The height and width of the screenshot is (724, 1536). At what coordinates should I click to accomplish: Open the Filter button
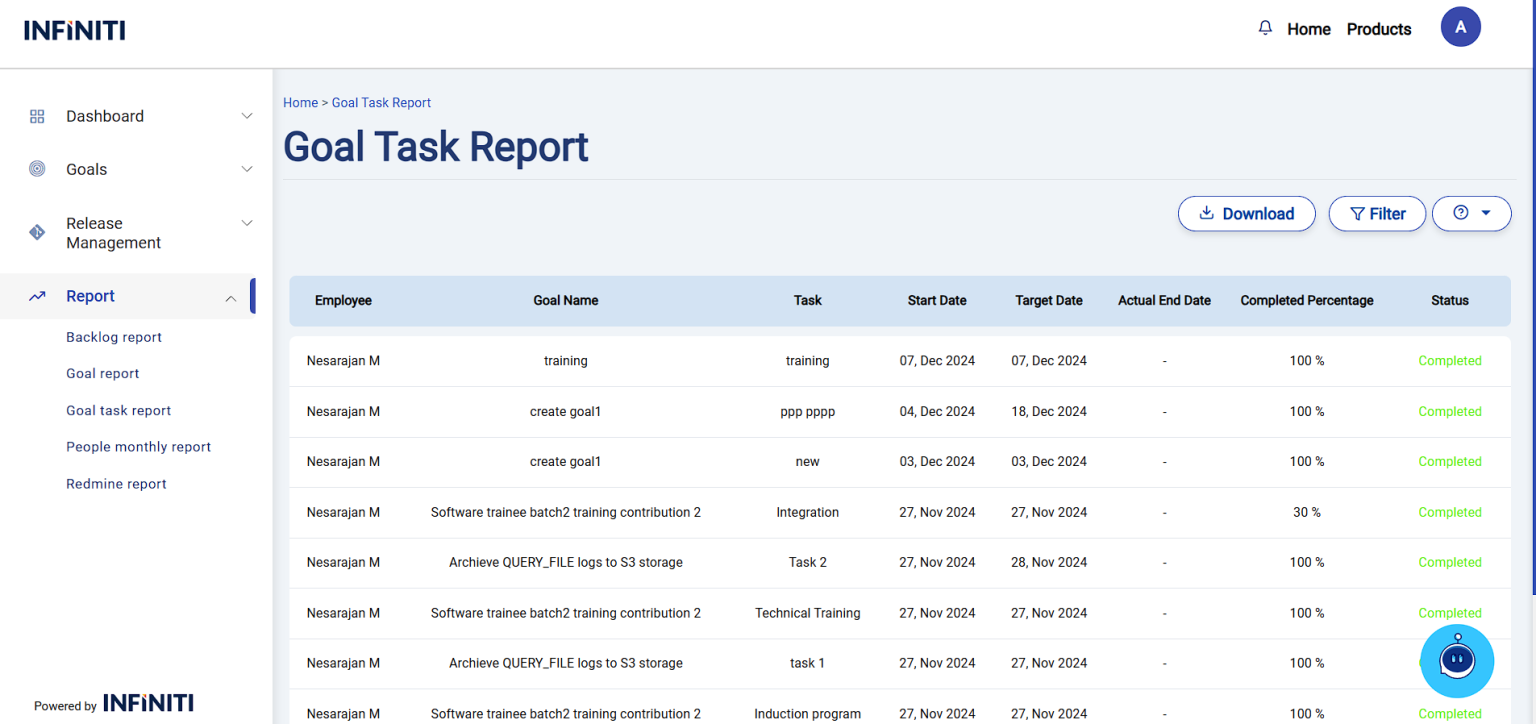1377,214
